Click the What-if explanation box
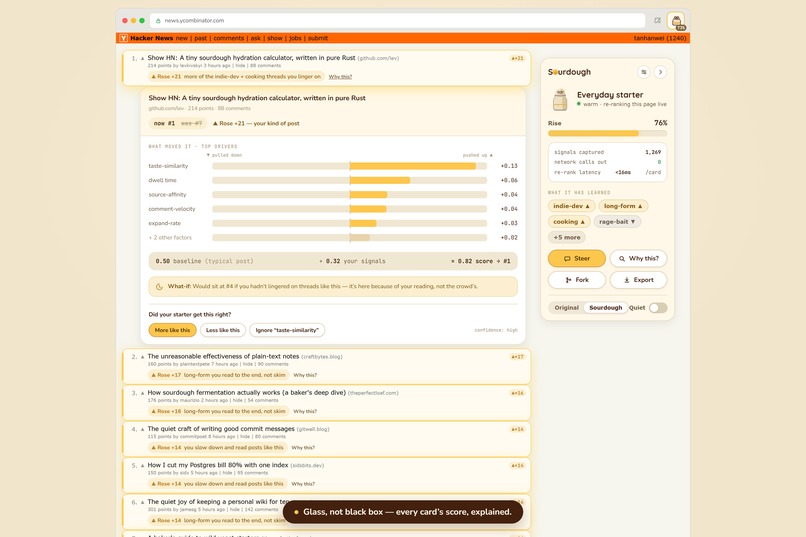The height and width of the screenshot is (537, 806). click(333, 287)
